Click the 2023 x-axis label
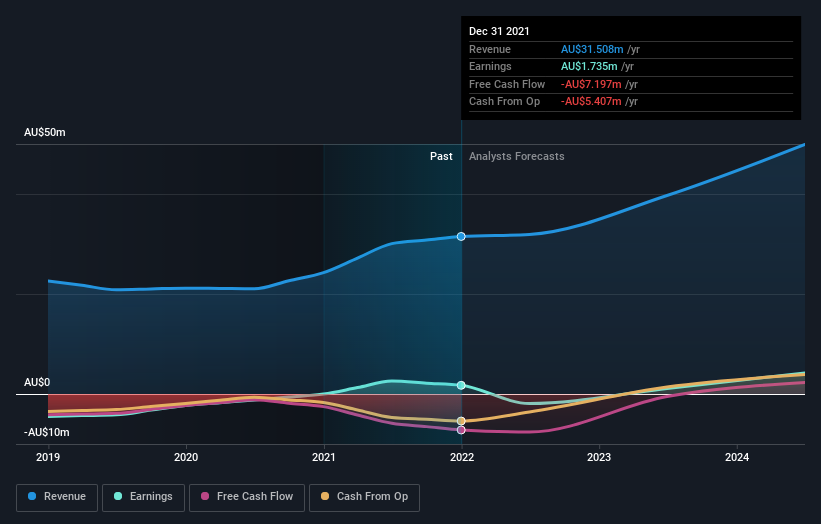The height and width of the screenshot is (524, 821). [599, 458]
